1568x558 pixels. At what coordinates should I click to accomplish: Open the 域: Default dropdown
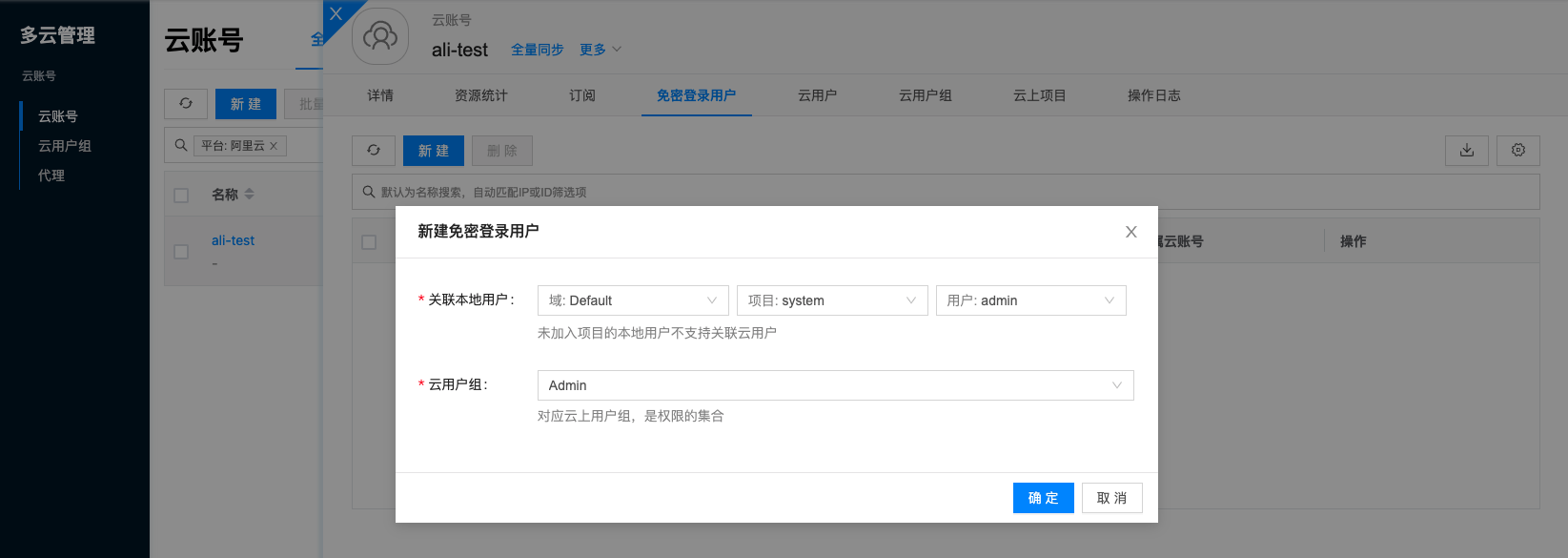pyautogui.click(x=633, y=300)
